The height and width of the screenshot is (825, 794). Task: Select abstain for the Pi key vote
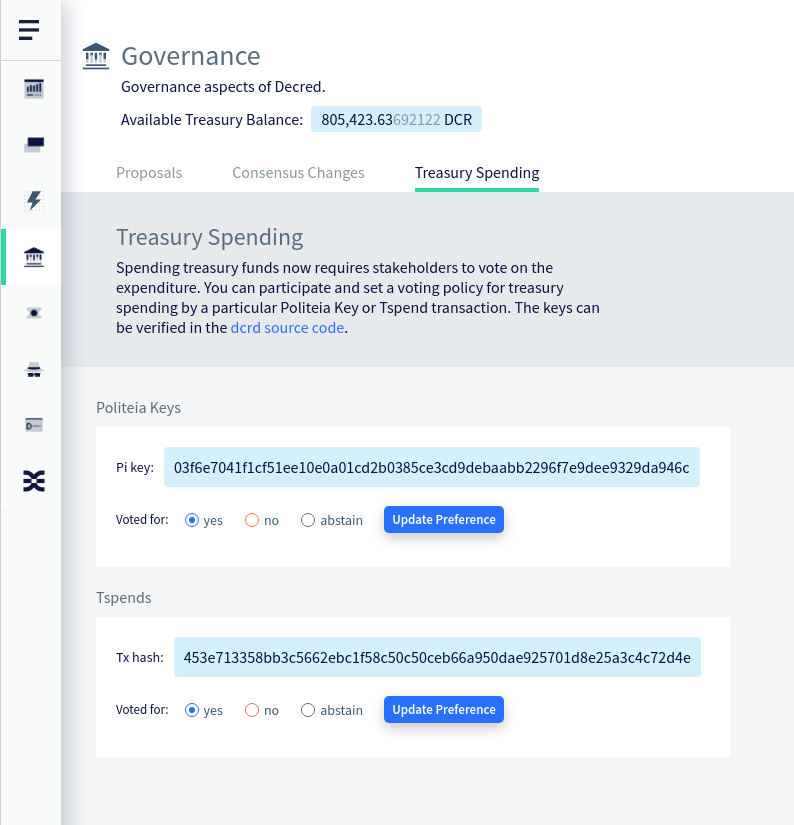(x=308, y=520)
